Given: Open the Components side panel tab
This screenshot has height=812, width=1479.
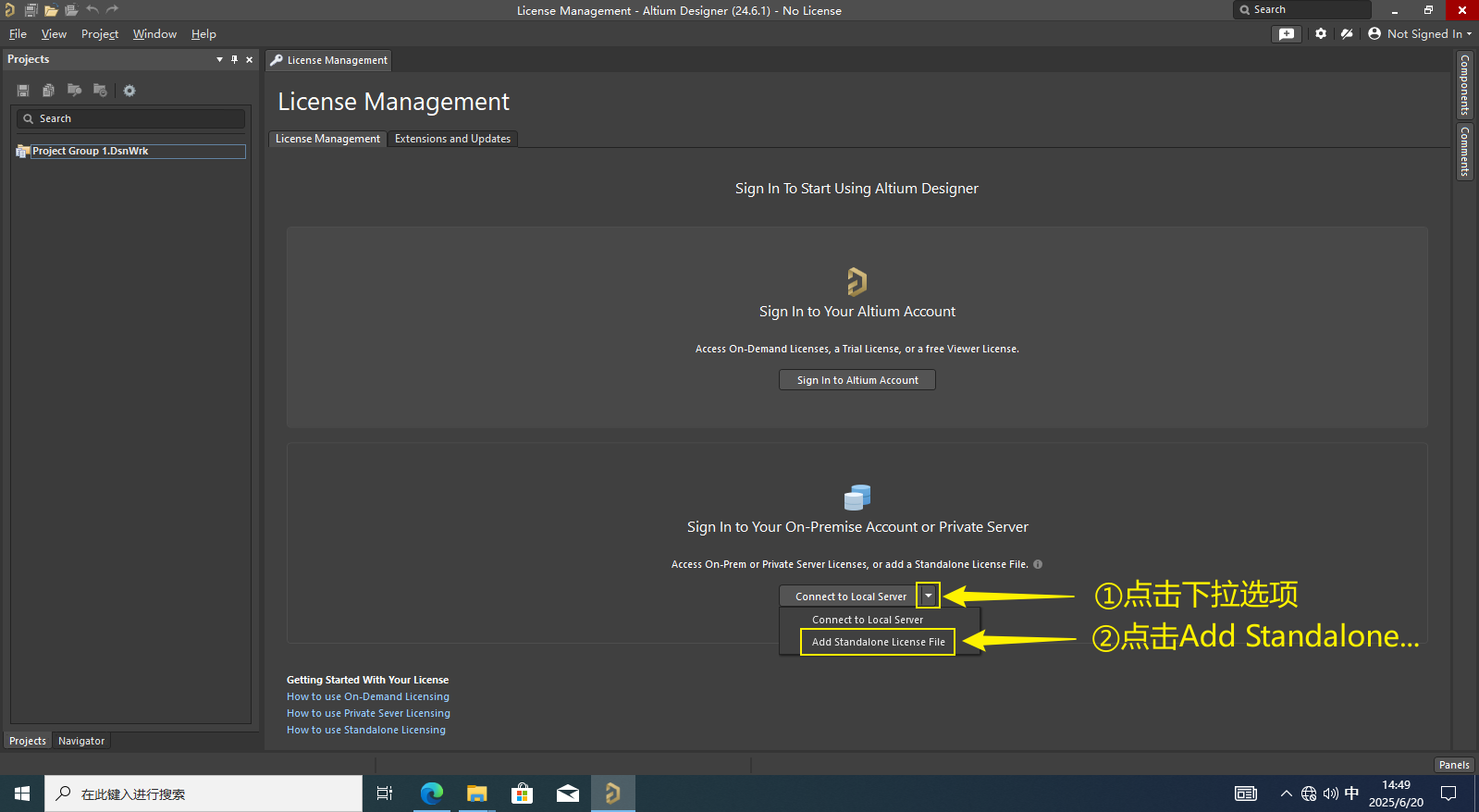Looking at the screenshot, I should 1465,85.
